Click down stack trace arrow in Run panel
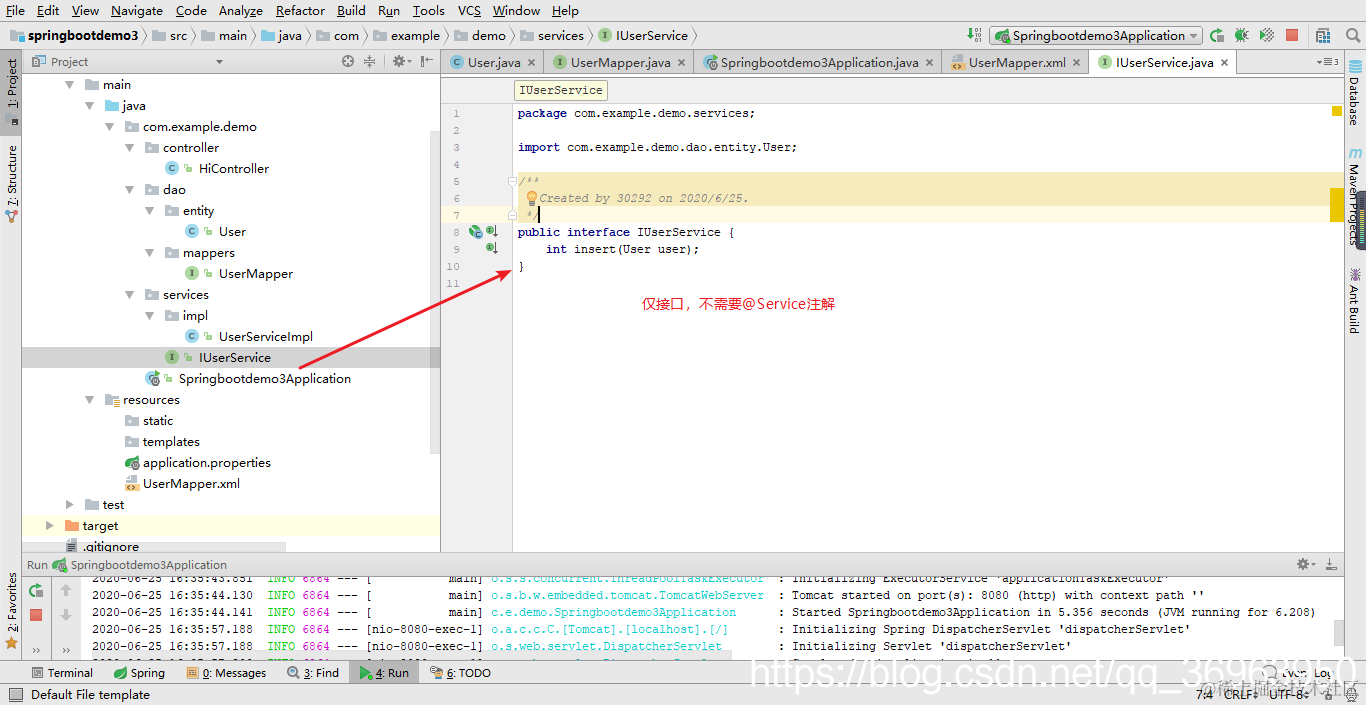The width and height of the screenshot is (1366, 705). 66,615
